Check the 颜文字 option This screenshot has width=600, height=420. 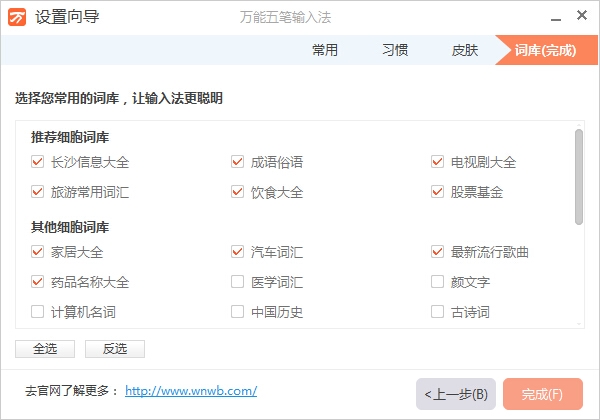click(x=438, y=282)
